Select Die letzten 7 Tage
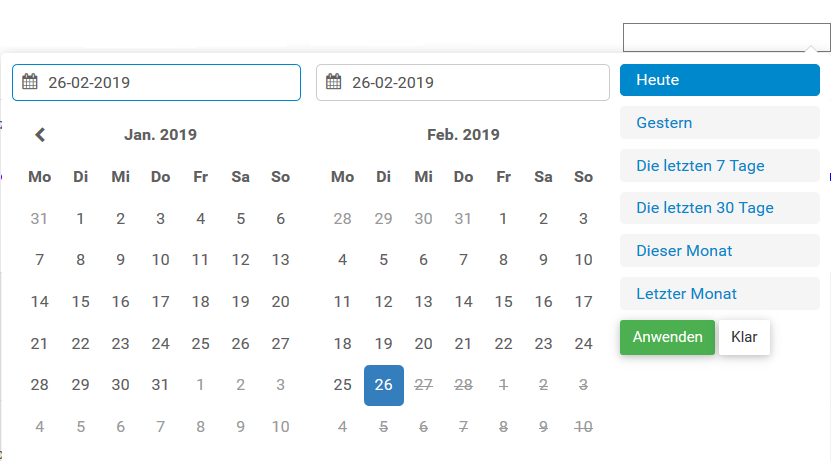This screenshot has width=831, height=461. (719, 166)
